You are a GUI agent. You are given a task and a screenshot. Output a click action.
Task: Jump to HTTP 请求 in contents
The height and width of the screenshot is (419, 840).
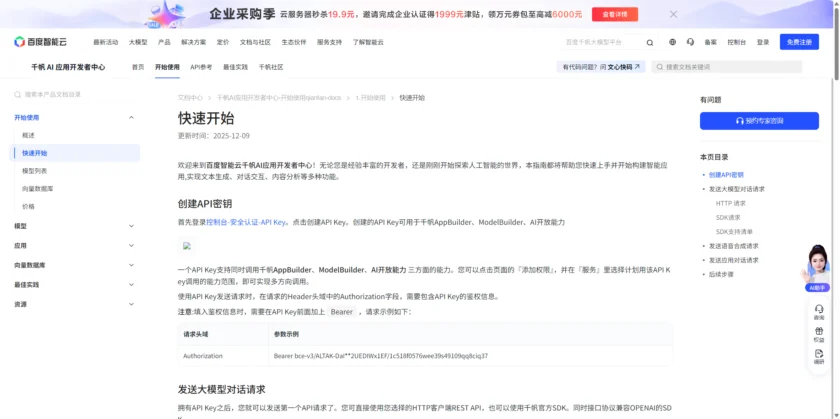coord(731,204)
